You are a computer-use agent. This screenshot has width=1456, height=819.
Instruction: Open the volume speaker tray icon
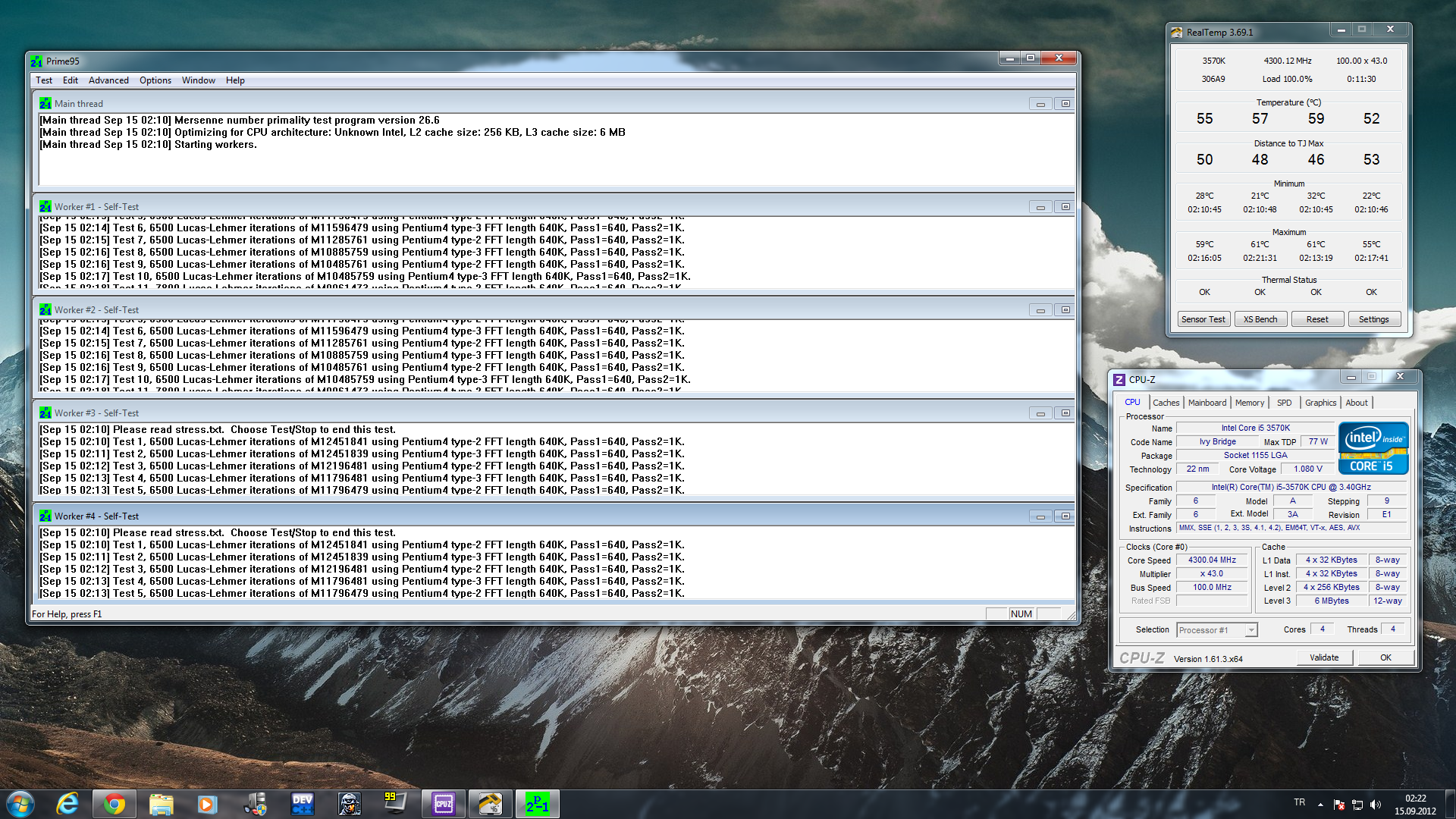click(1376, 805)
